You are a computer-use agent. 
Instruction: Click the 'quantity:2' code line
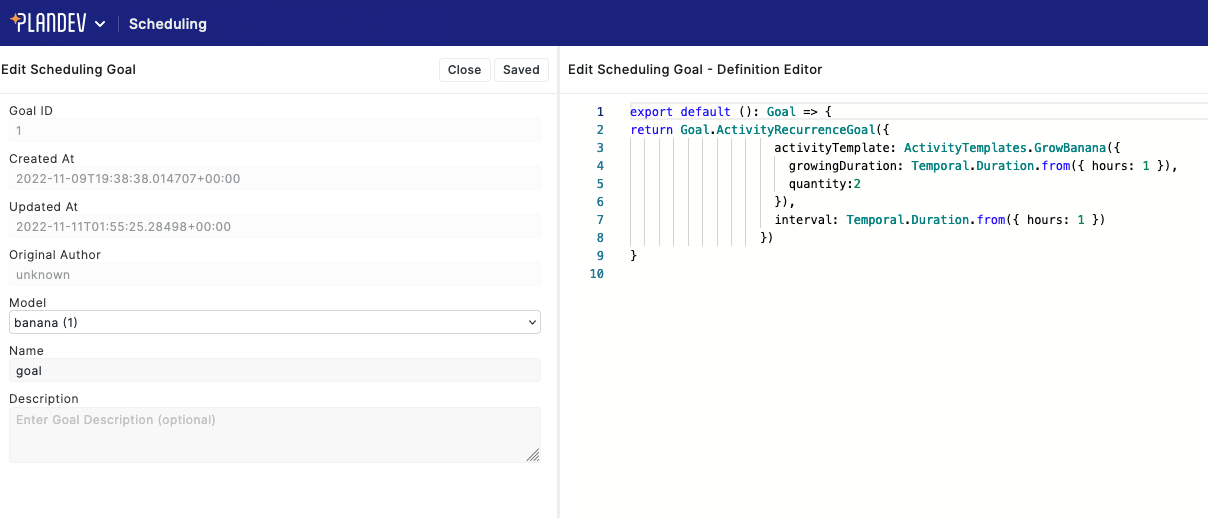point(825,184)
